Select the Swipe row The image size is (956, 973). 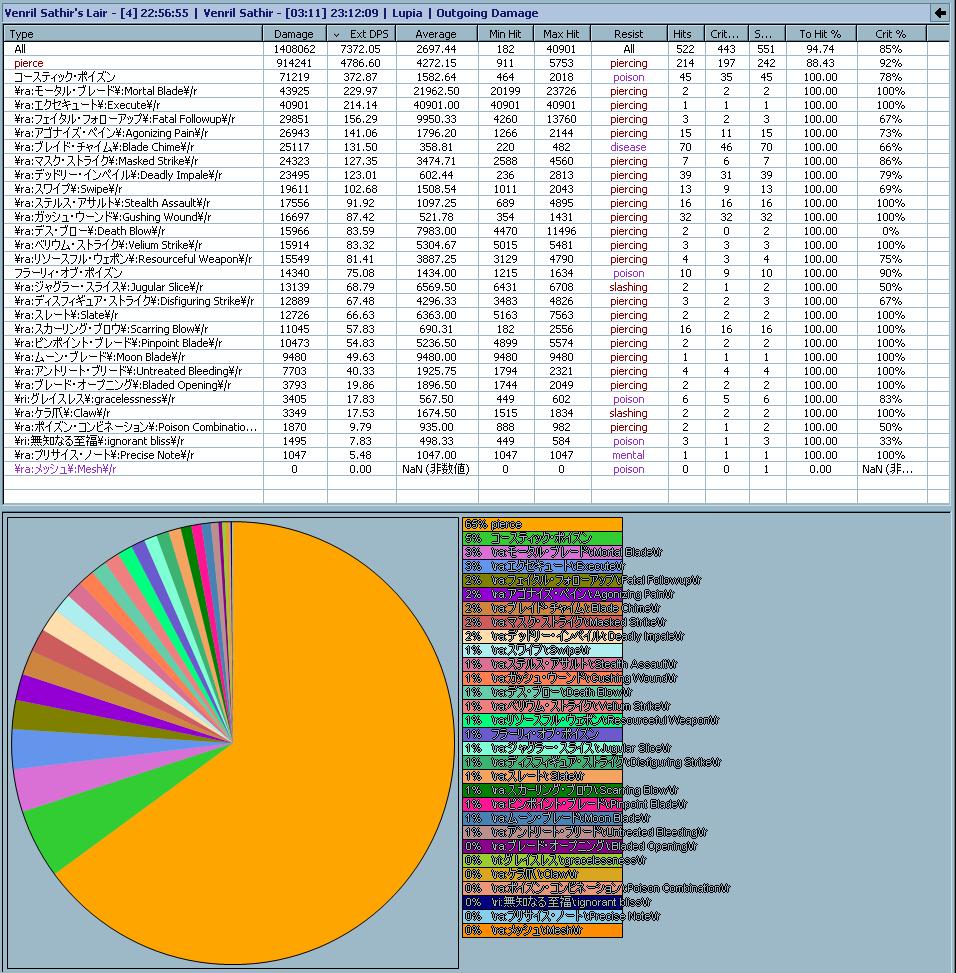point(476,189)
